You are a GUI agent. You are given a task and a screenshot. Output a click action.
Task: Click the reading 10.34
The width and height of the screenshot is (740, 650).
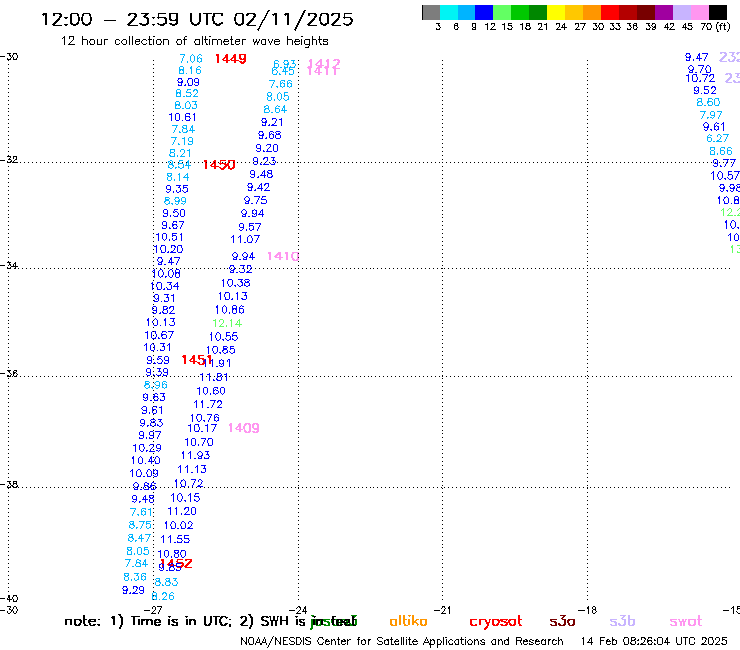[x=165, y=286]
